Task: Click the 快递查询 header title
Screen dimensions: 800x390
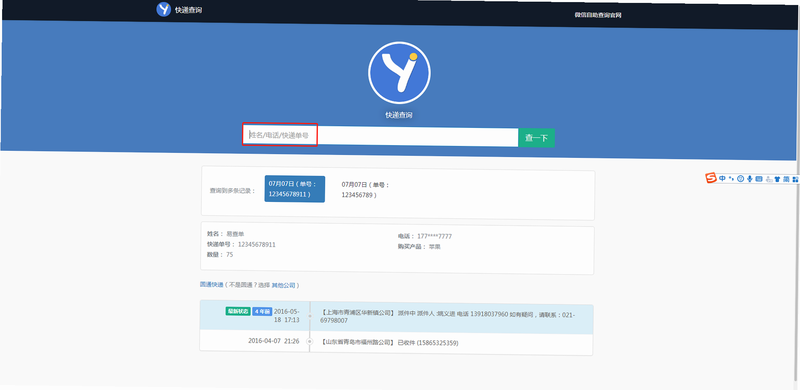Action: tap(188, 10)
